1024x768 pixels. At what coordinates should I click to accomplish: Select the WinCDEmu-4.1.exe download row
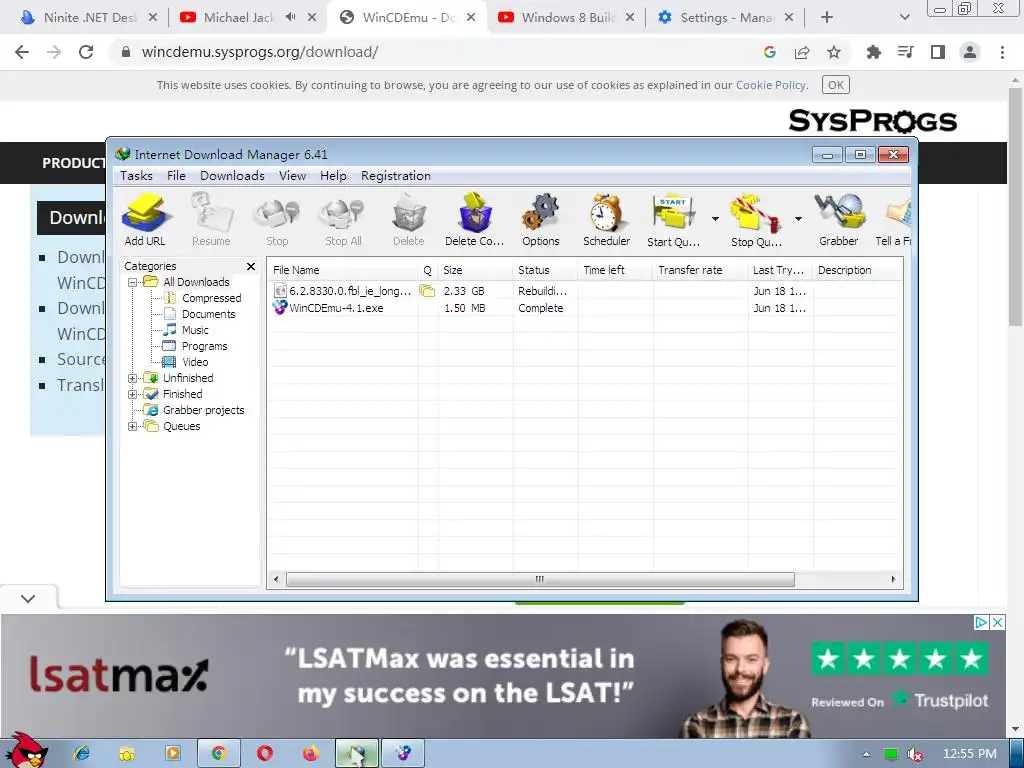pyautogui.click(x=585, y=308)
